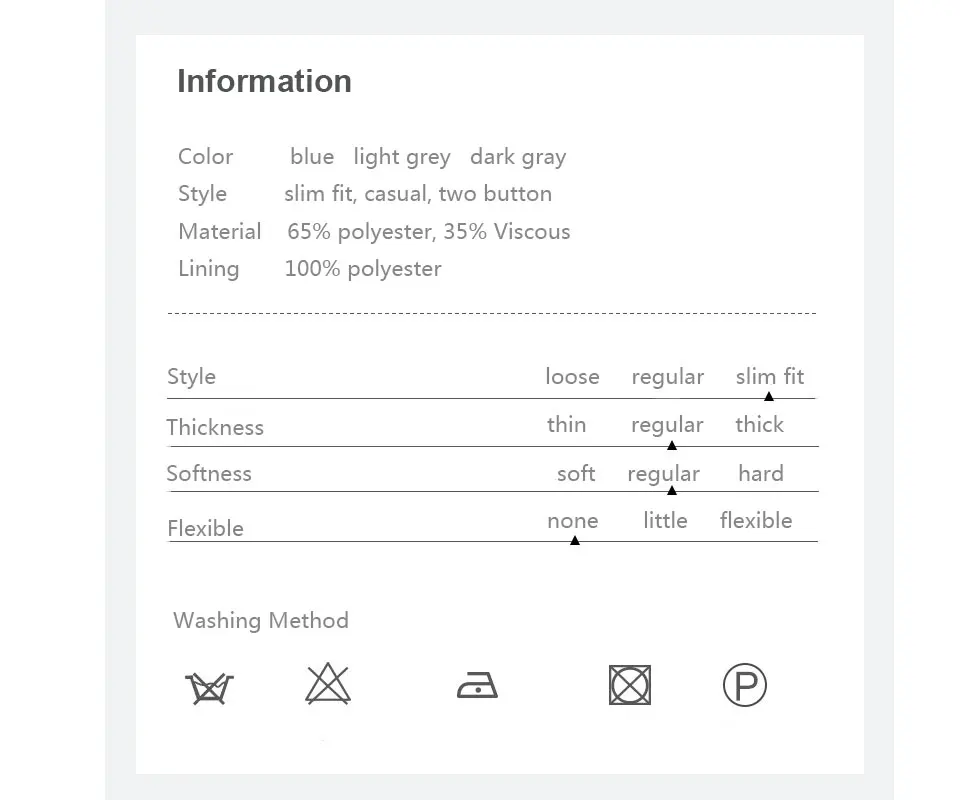Click the triangle marker under slim fit
The height and width of the screenshot is (800, 960).
click(x=769, y=397)
